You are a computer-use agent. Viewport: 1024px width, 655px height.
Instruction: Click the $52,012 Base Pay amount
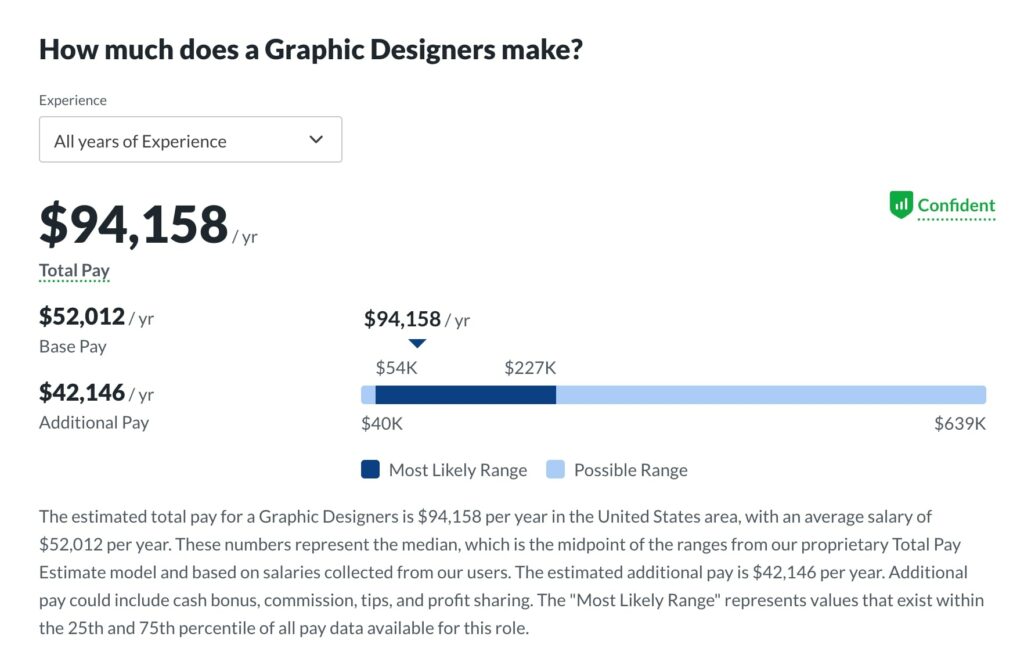pos(82,317)
